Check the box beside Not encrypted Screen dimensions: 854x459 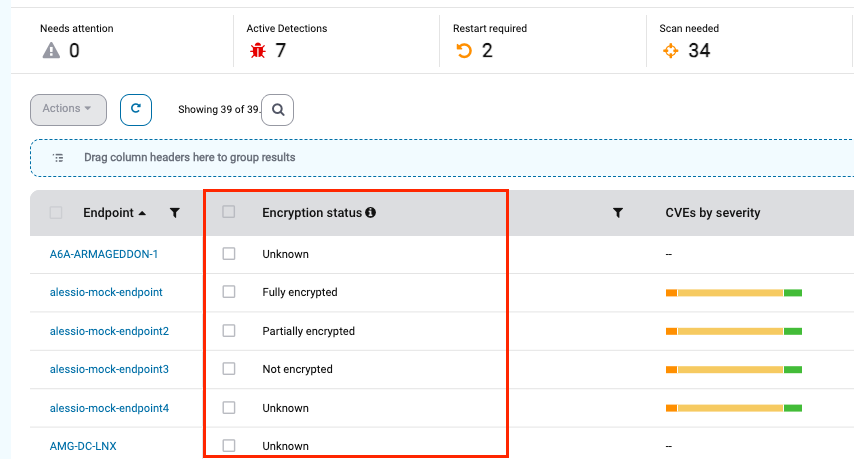tap(229, 369)
